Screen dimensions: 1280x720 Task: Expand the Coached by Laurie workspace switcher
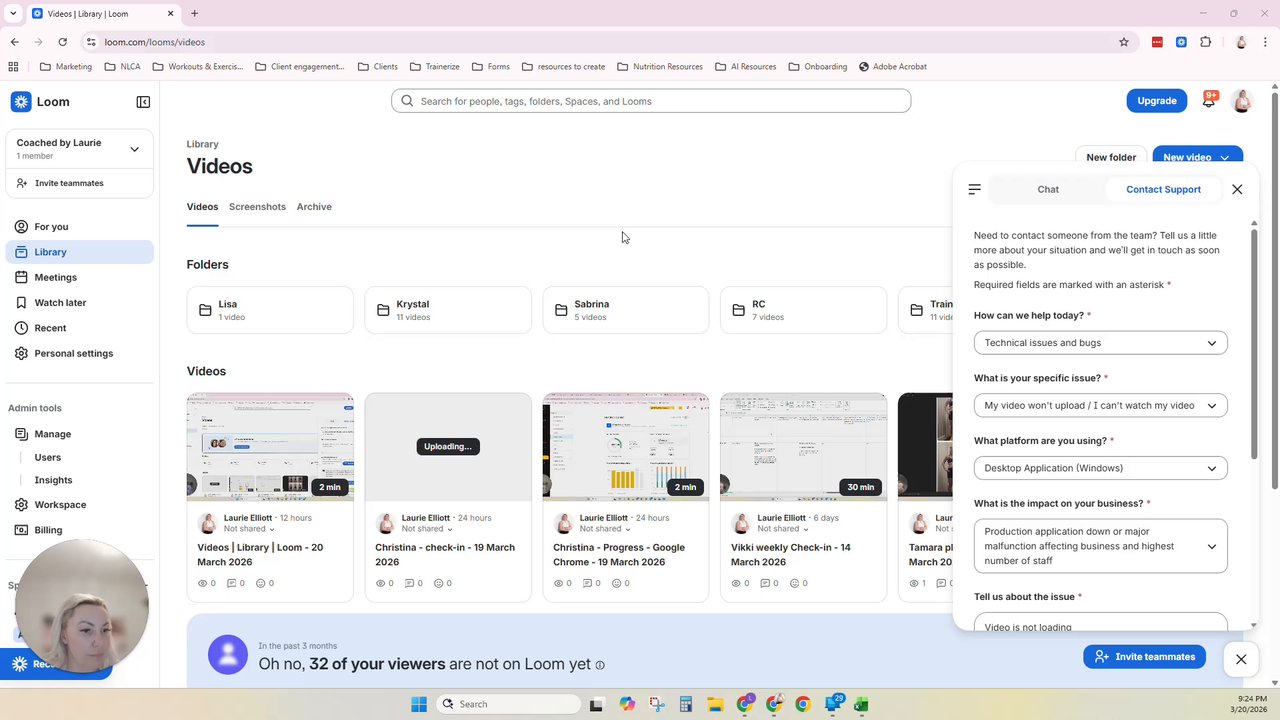[134, 149]
